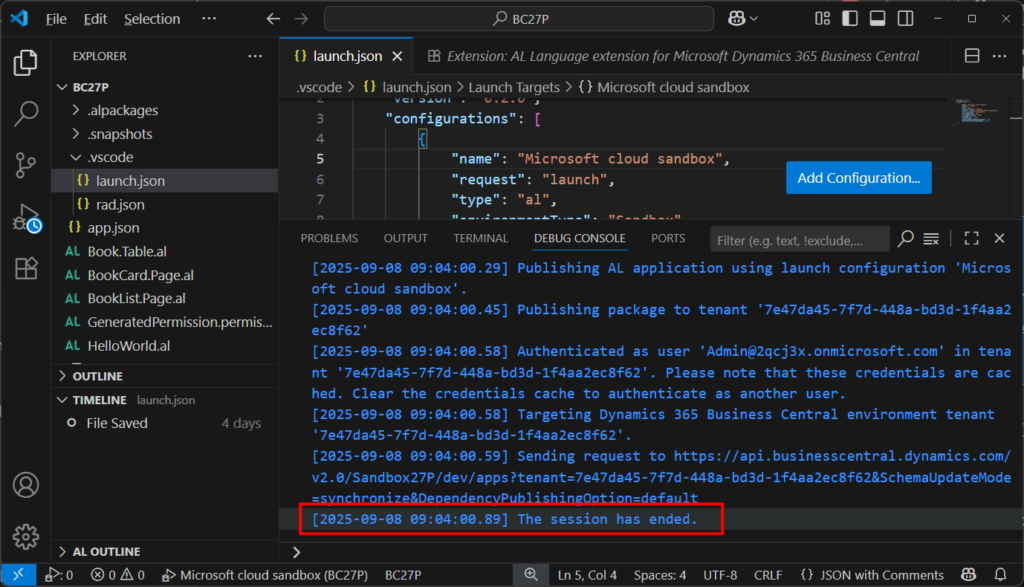The width and height of the screenshot is (1024, 587).
Task: Expand the OUTLINE section
Action: [98, 376]
